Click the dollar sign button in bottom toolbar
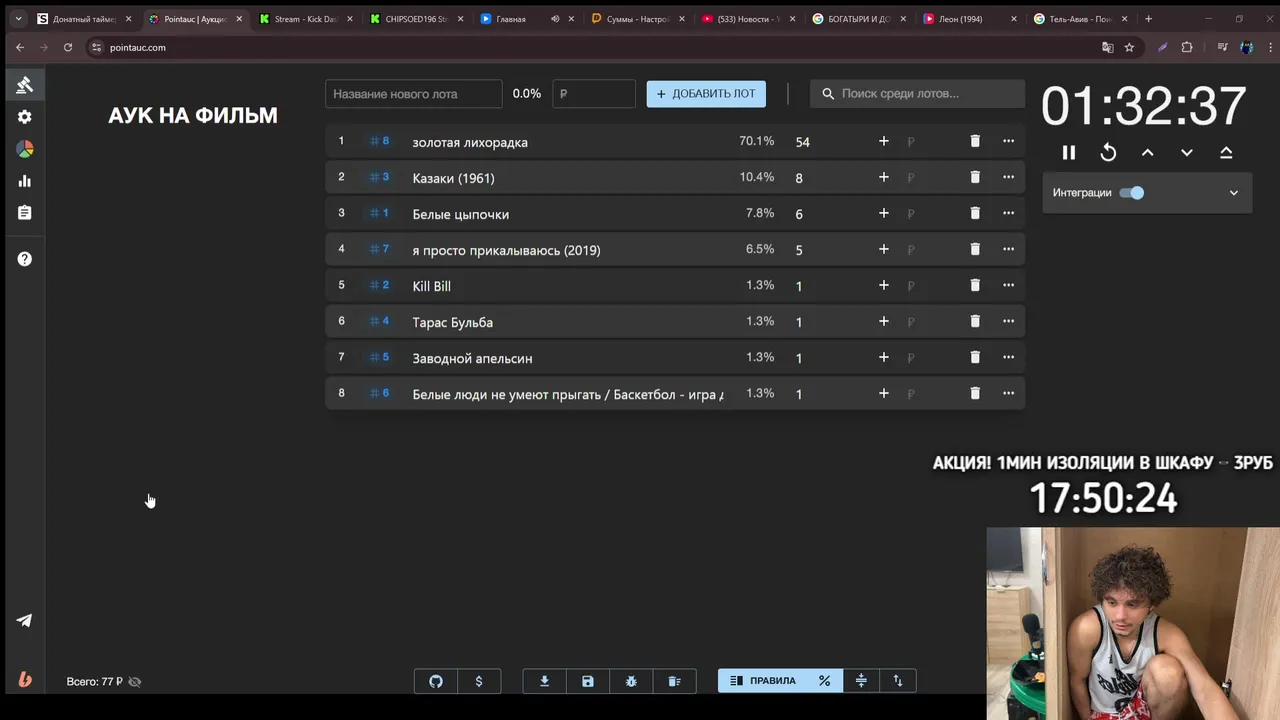 pyautogui.click(x=479, y=681)
